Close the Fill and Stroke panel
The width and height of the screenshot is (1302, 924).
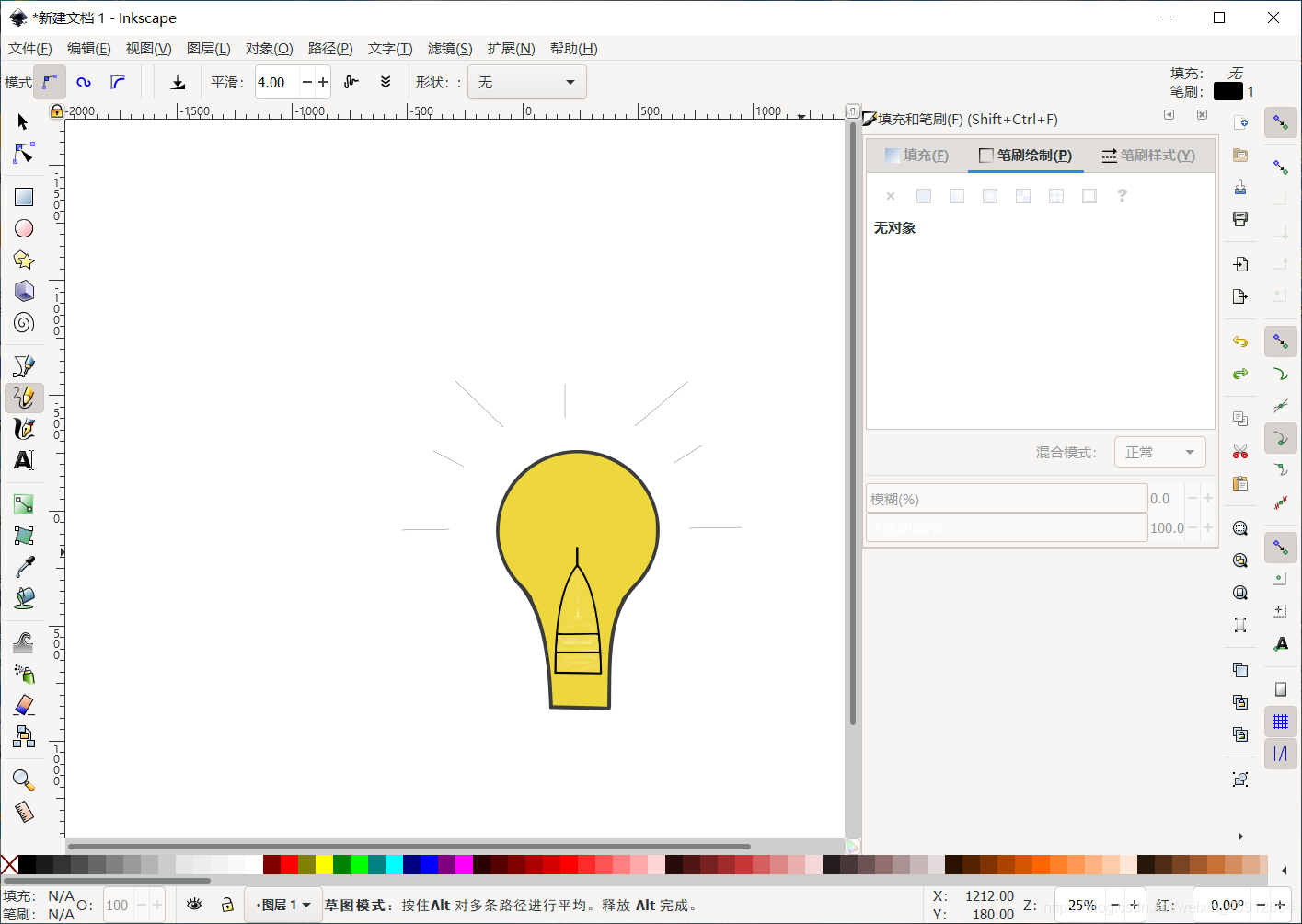coord(1202,115)
